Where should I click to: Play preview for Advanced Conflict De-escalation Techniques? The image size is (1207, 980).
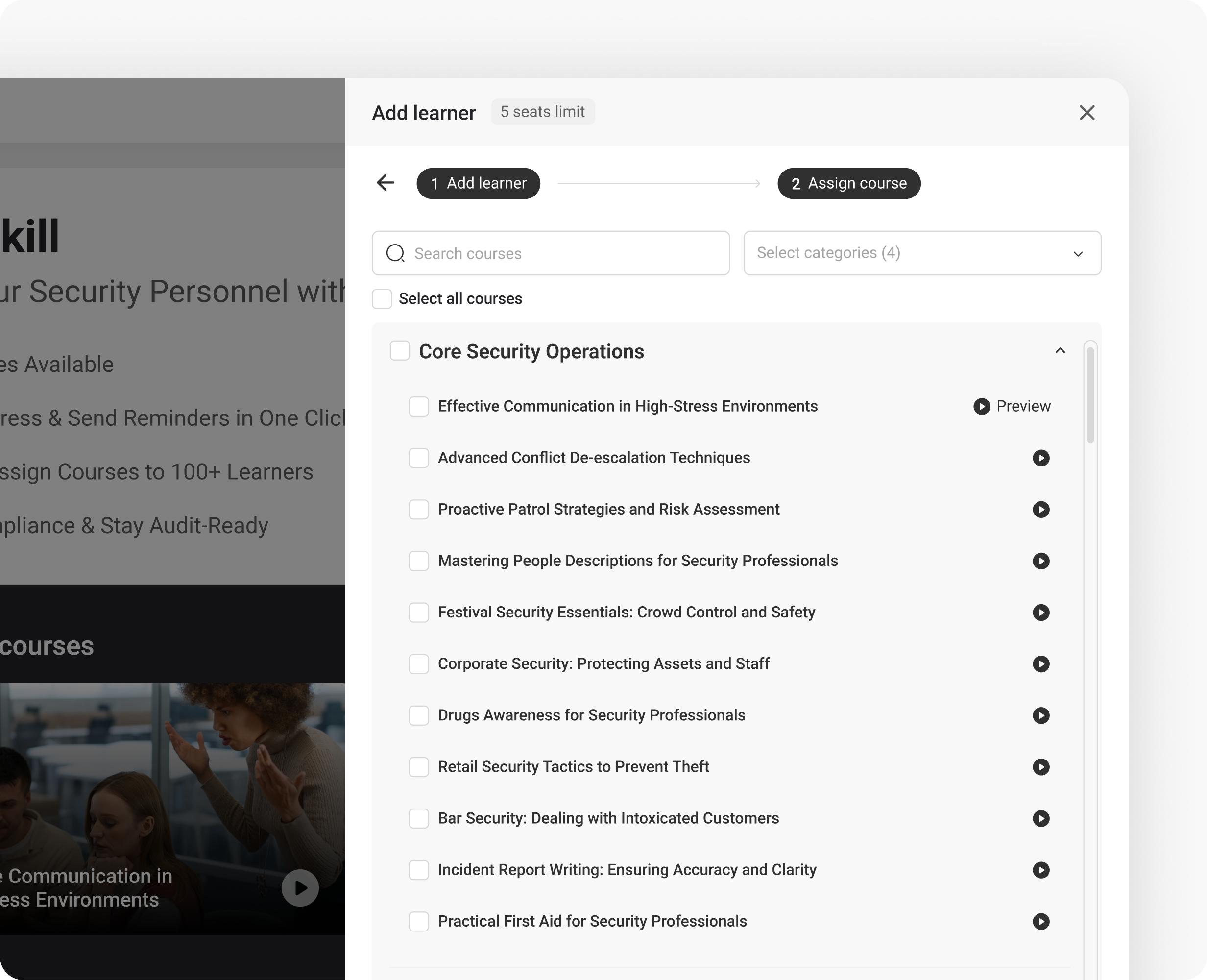[x=1040, y=458]
